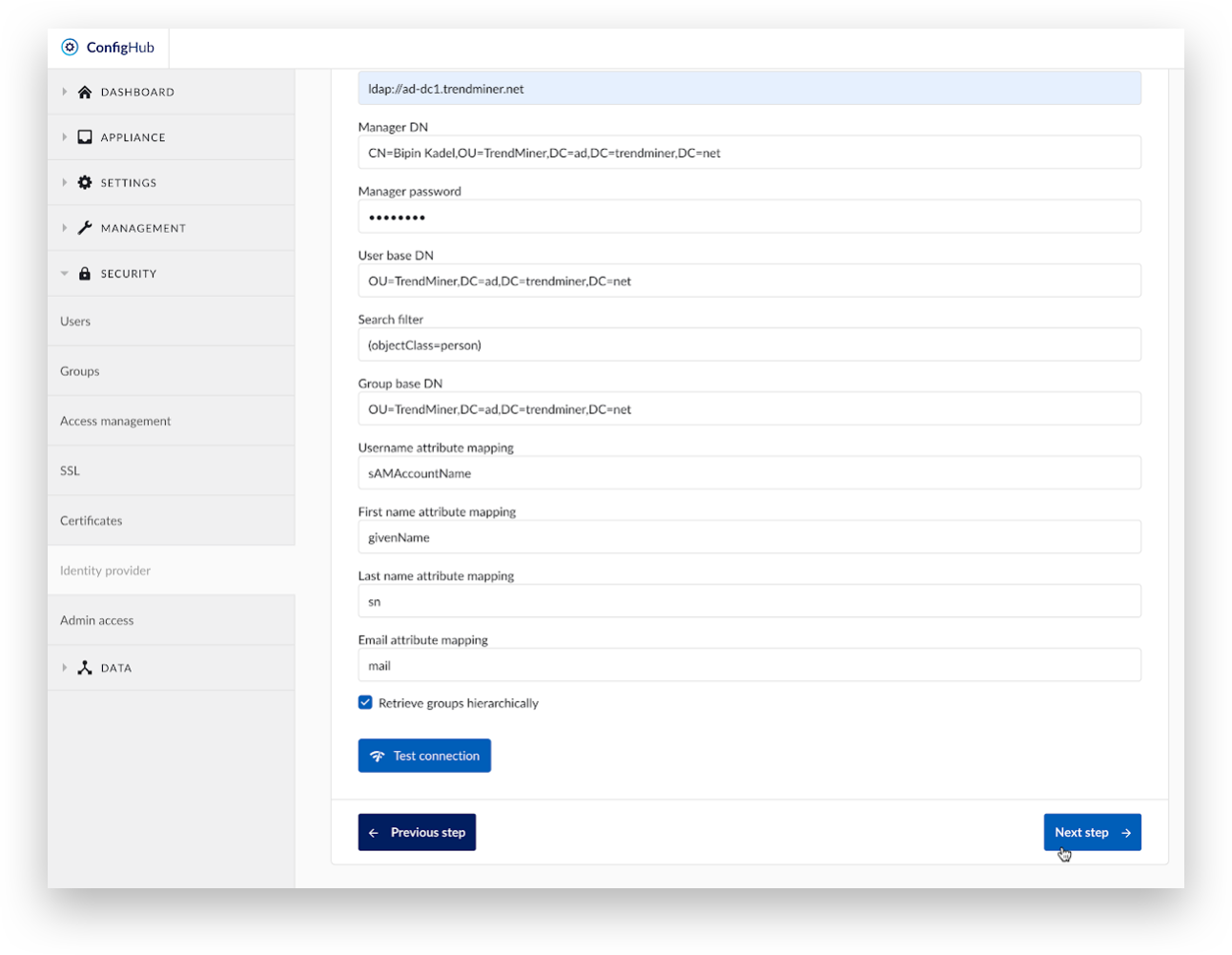Click the DATA menu label

click(x=116, y=669)
